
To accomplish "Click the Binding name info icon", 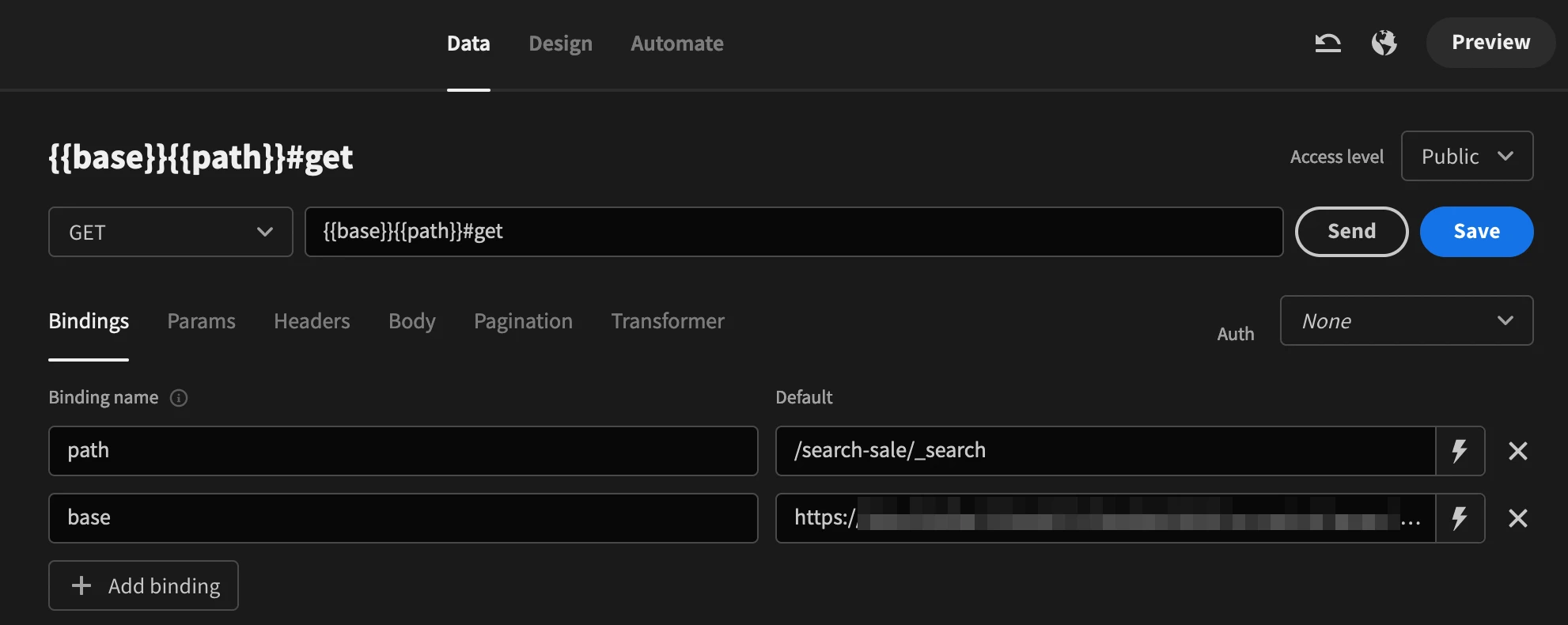I will pyautogui.click(x=179, y=398).
